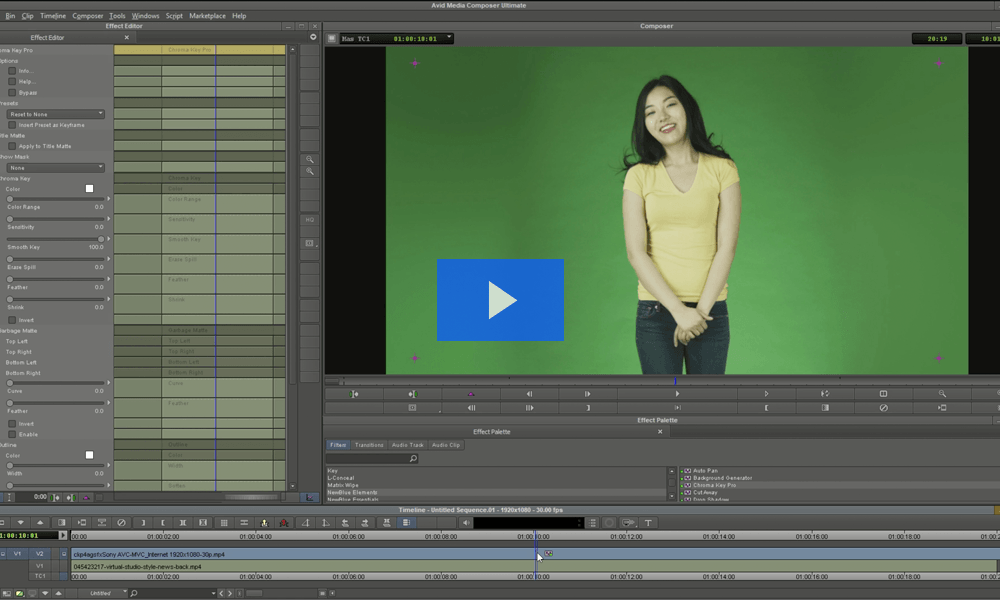
Task: Click the circular record icon in timeline toolbar
Action: [609, 523]
